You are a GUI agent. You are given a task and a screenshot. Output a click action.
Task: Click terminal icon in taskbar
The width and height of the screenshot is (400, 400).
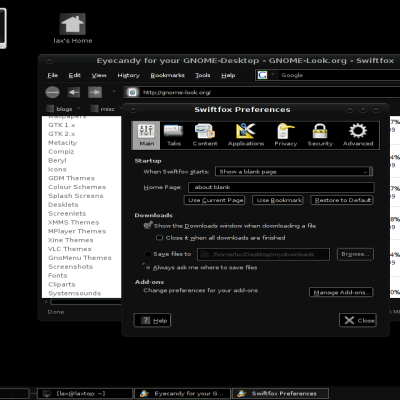click(x=47, y=394)
